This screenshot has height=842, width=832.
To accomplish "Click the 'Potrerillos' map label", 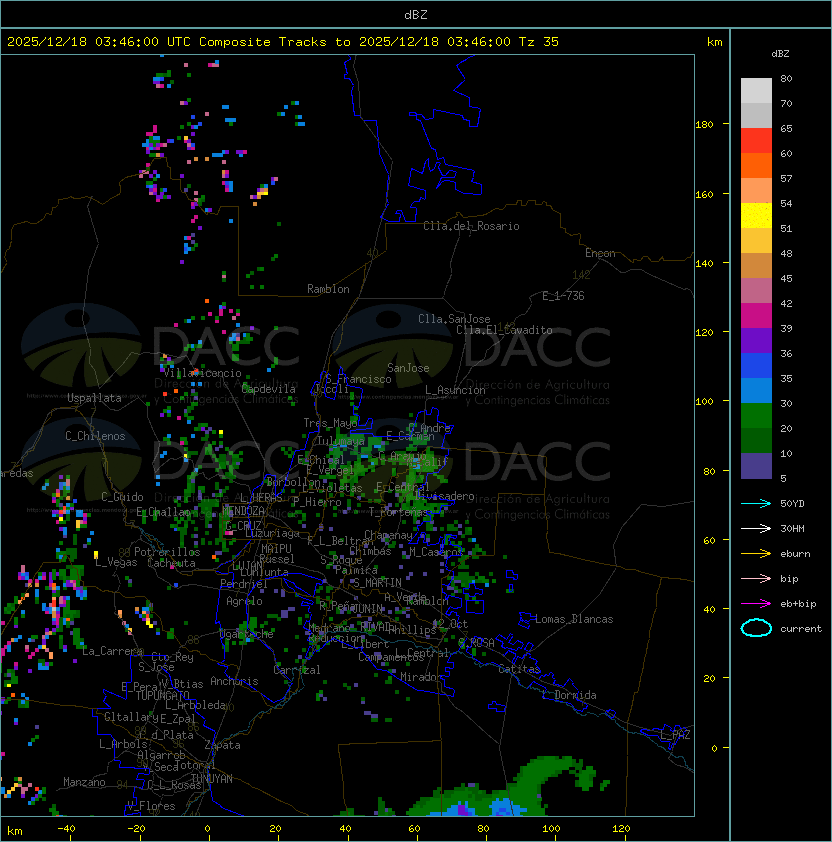I will tap(167, 552).
